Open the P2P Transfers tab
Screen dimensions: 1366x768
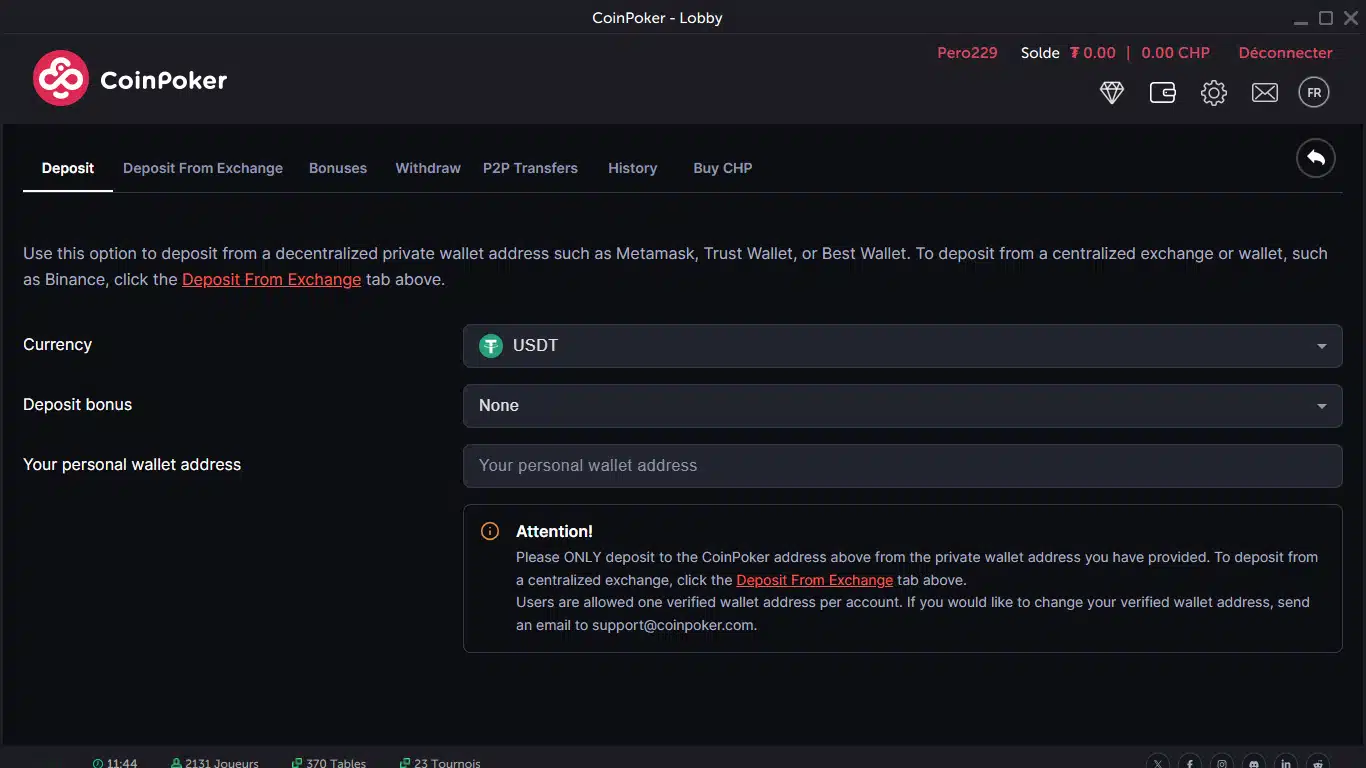(x=530, y=168)
